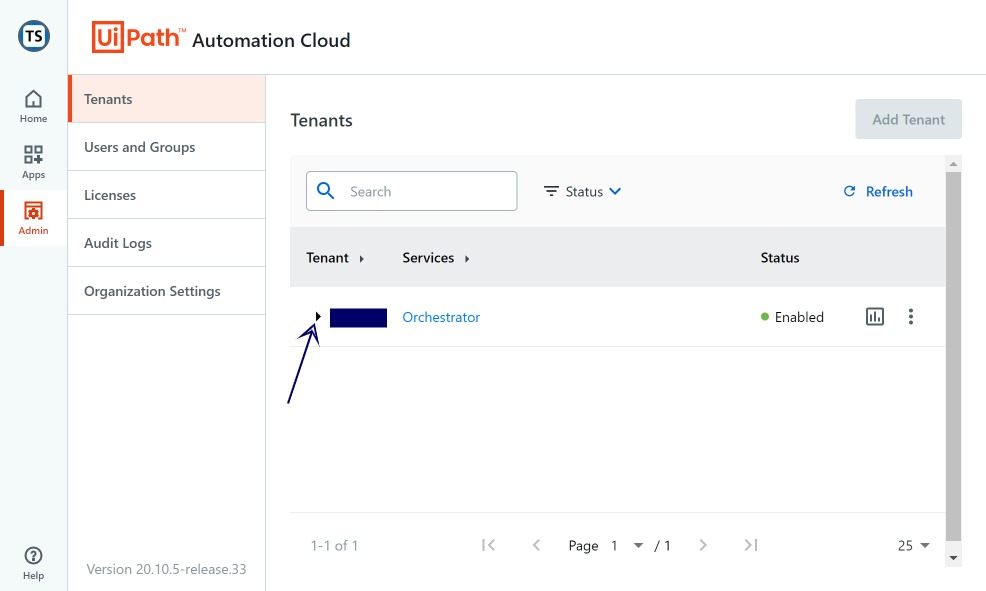Sort by the Tenant column
Viewport: 986px width, 591px height.
pyautogui.click(x=335, y=258)
